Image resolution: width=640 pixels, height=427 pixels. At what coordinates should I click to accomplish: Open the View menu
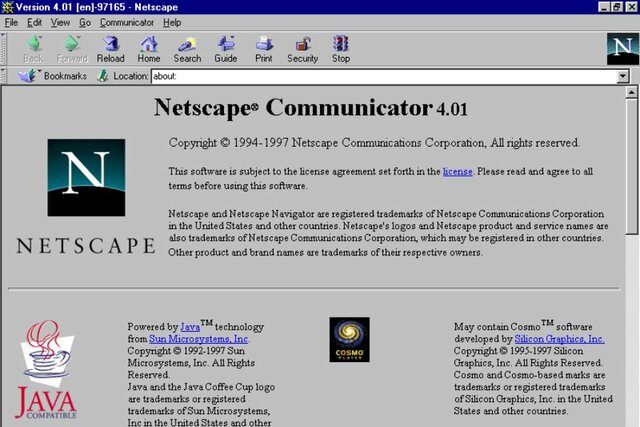point(60,22)
